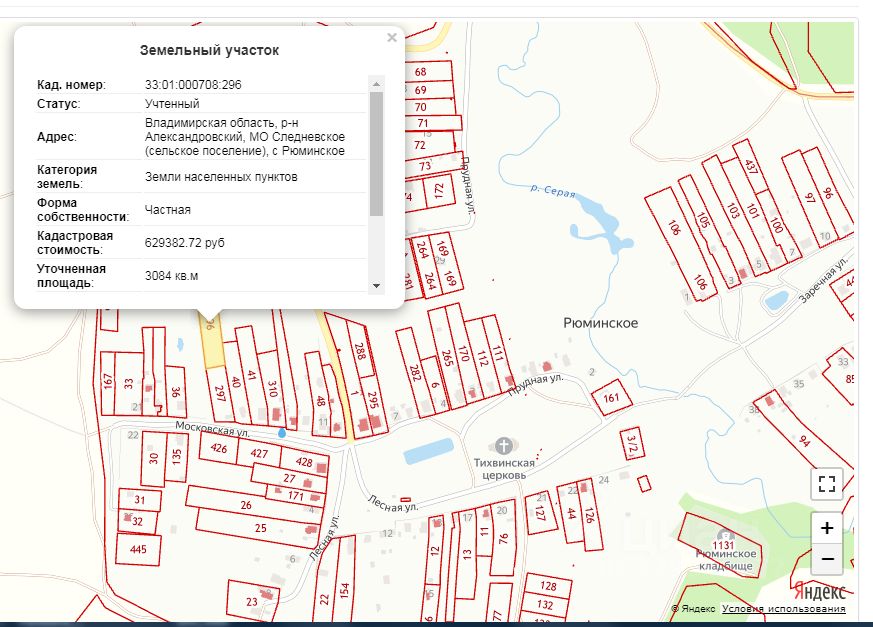Screen dimensions: 873x627
Task: Select parcel 172 on the map
Action: tap(439, 190)
